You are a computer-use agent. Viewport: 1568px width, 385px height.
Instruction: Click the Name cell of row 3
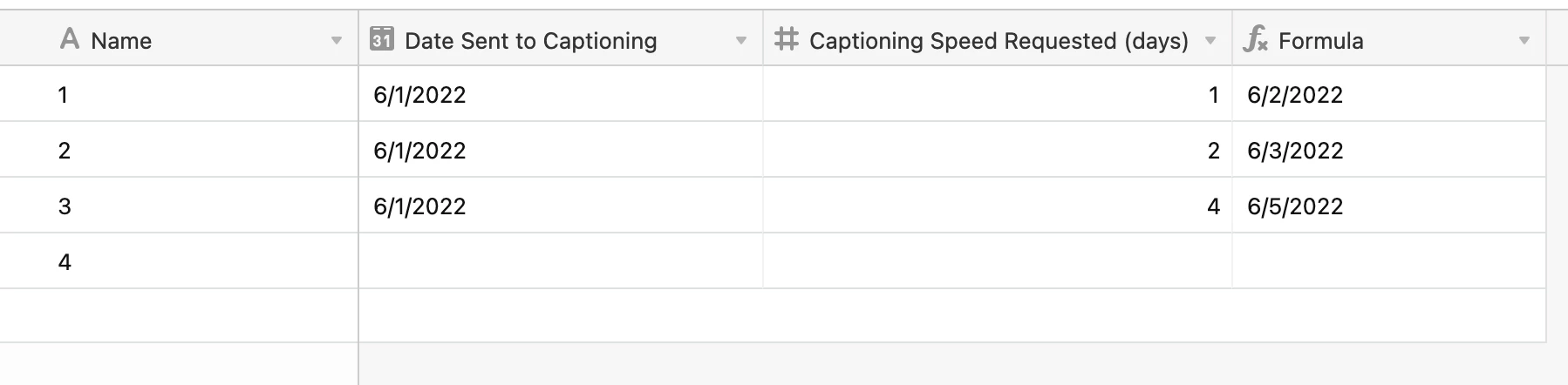(x=179, y=206)
